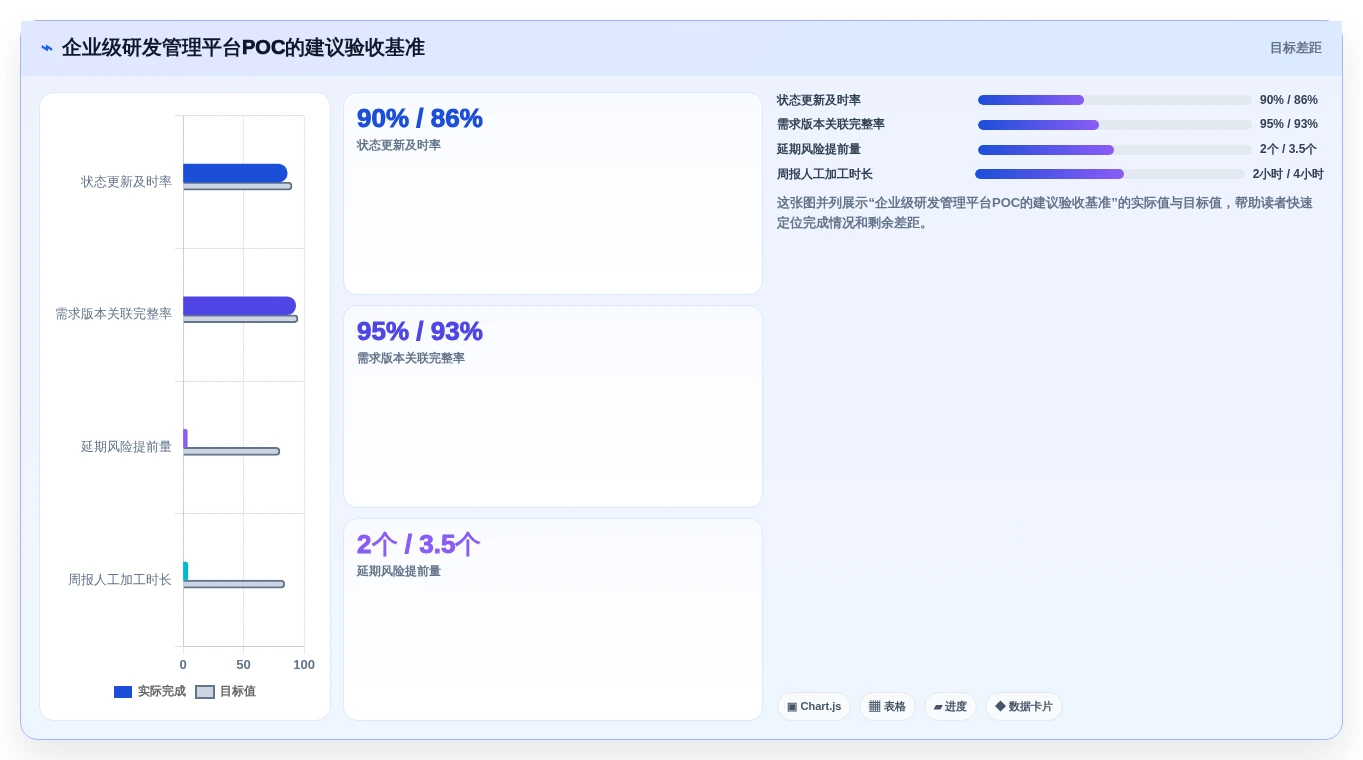Click the 需求版本关联完整率 chart axis label

113,314
